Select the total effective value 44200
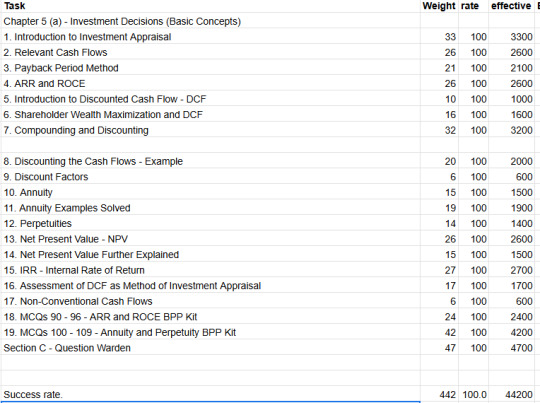 click(x=511, y=394)
